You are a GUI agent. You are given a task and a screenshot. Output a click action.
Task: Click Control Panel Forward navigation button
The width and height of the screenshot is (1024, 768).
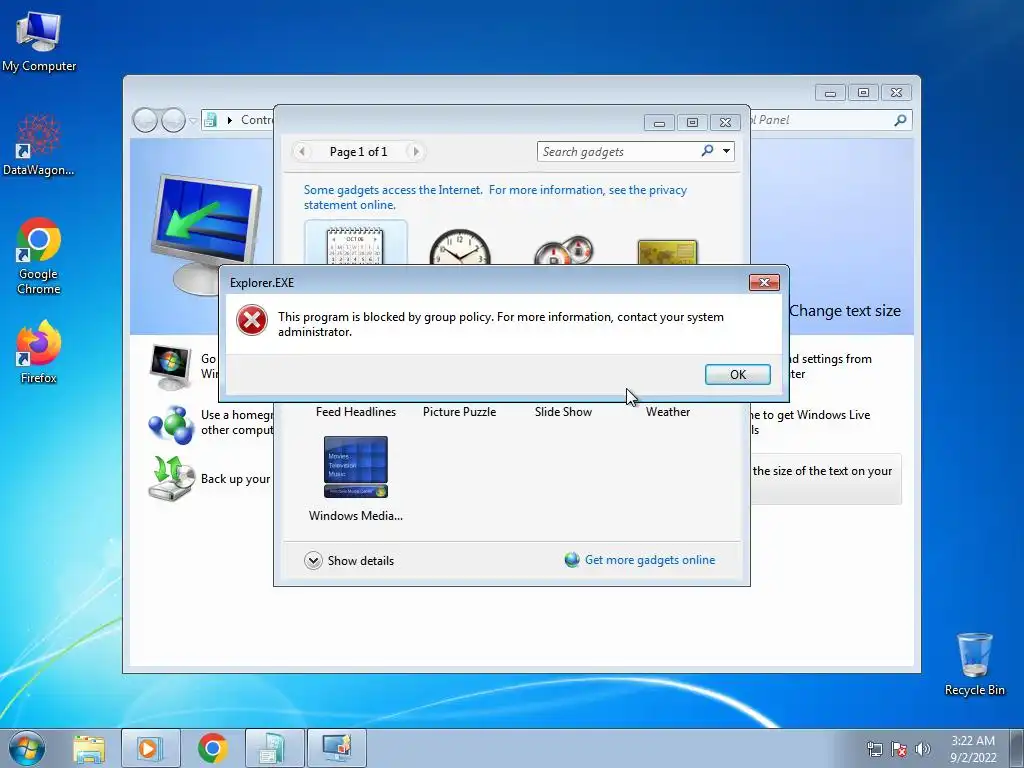coord(173,120)
